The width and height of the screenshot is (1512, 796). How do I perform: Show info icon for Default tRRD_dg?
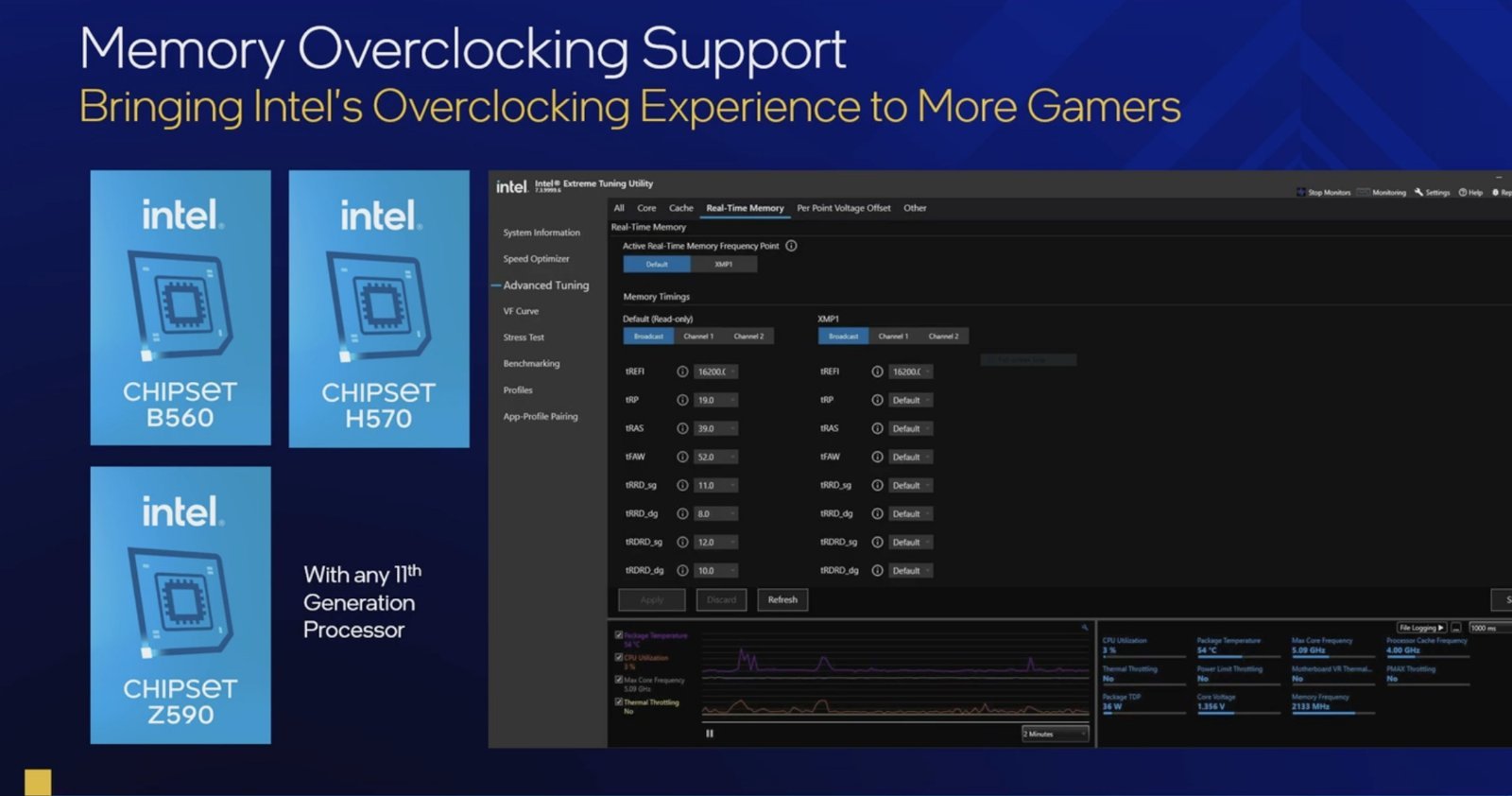click(682, 513)
